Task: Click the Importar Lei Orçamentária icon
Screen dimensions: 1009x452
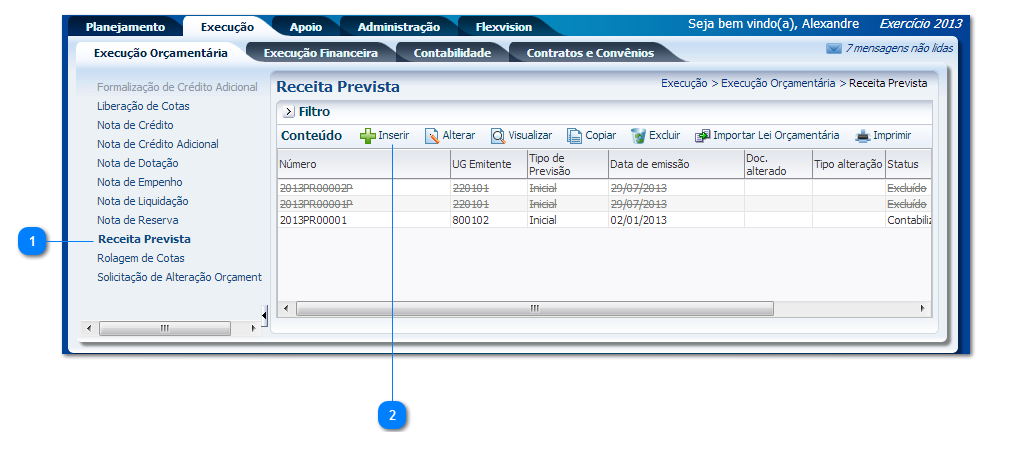Action: [703, 136]
